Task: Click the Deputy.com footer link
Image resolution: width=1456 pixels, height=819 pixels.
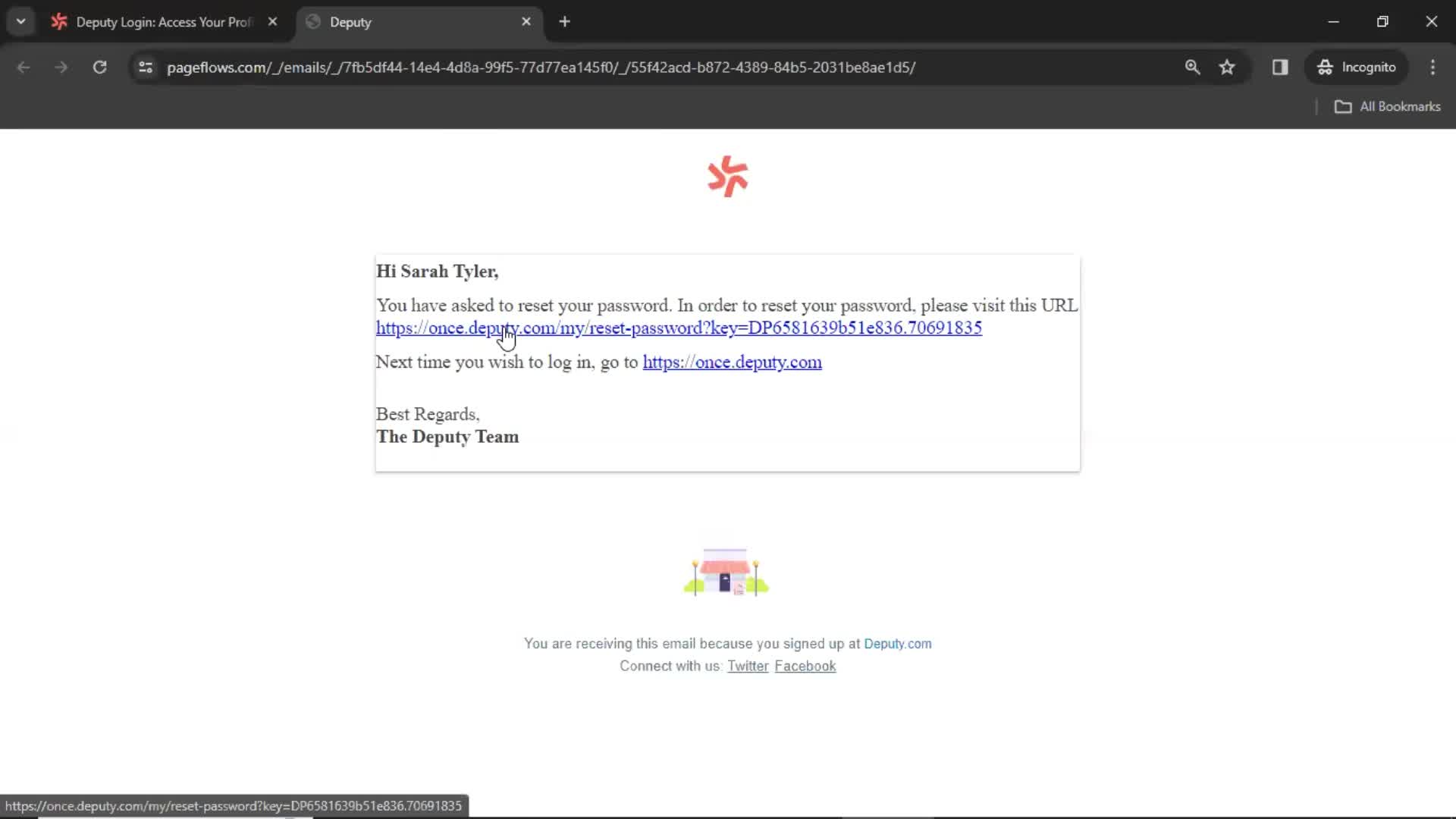Action: click(897, 643)
